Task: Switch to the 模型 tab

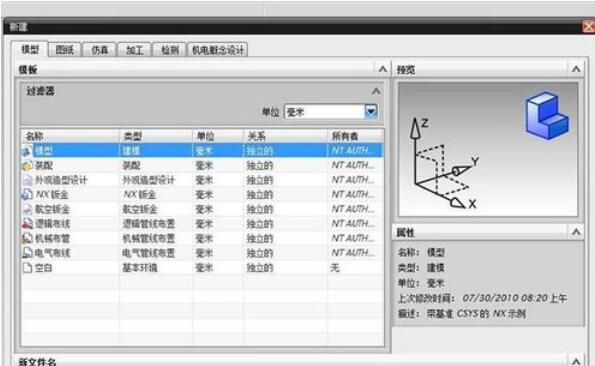Action: click(x=30, y=49)
